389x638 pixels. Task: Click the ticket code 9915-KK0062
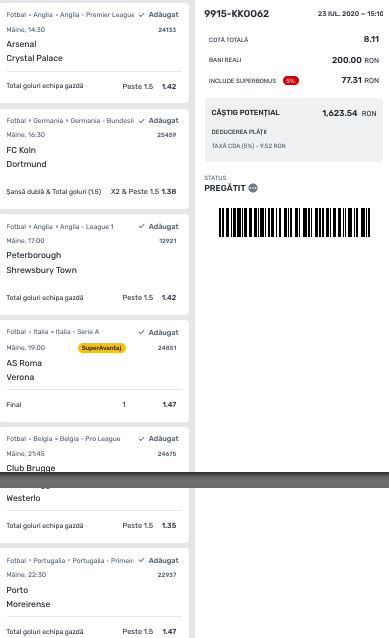tap(236, 13)
